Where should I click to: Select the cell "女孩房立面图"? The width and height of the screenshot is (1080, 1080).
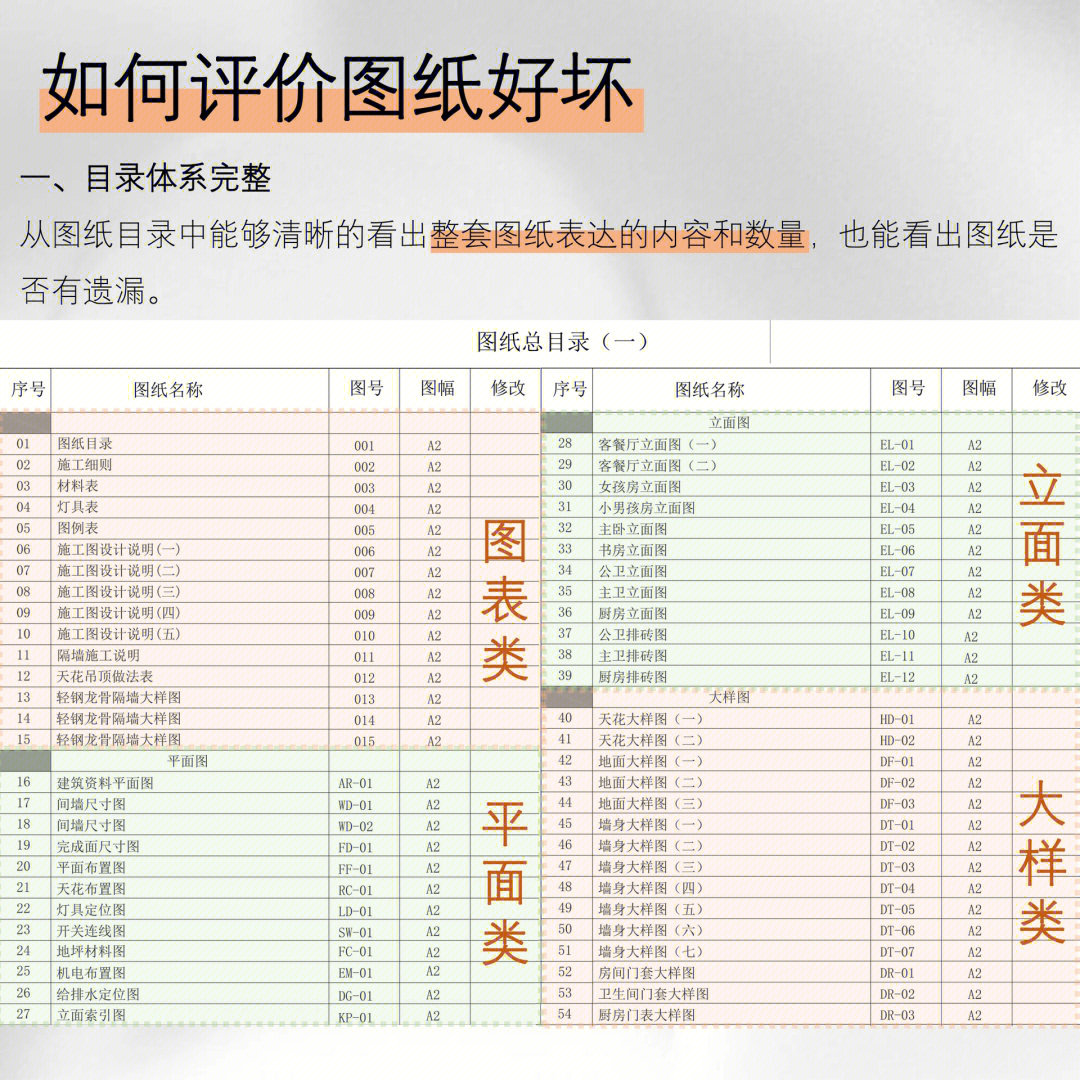tap(640, 487)
